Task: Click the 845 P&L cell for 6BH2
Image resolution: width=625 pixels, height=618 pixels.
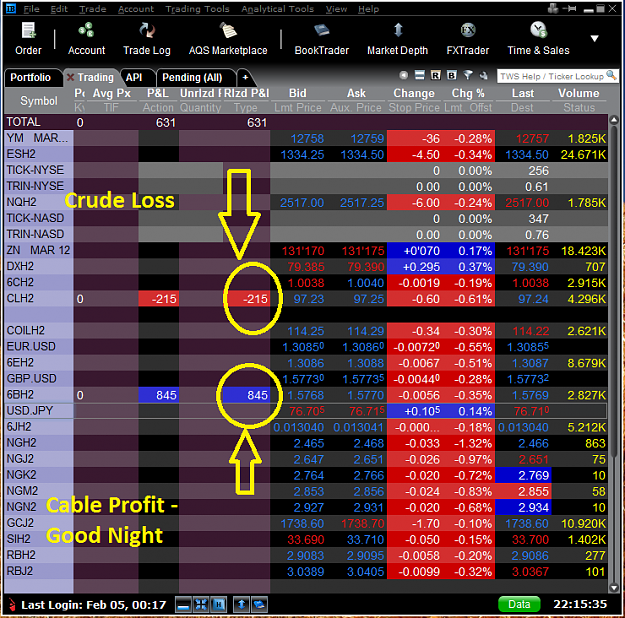Action: point(158,395)
